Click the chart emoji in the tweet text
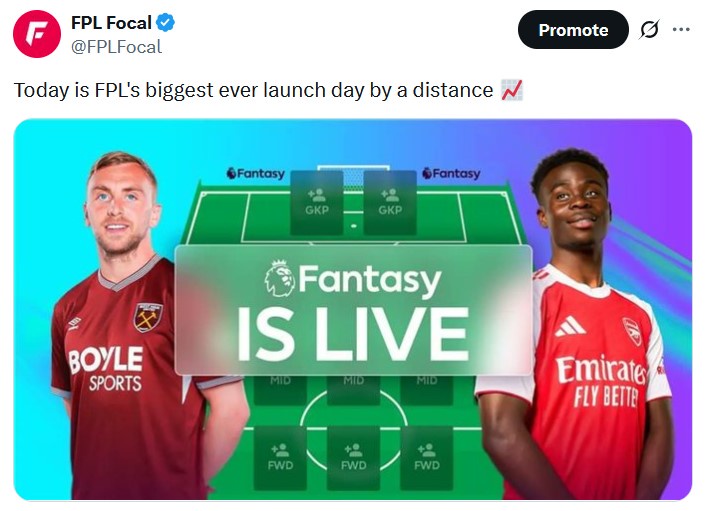The image size is (705, 511). pyautogui.click(x=511, y=90)
